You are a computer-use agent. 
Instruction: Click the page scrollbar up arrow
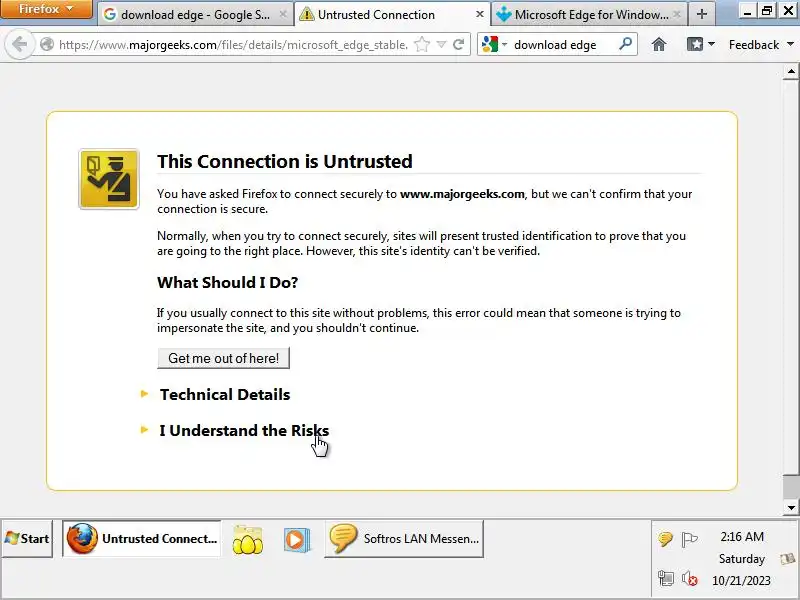[791, 72]
